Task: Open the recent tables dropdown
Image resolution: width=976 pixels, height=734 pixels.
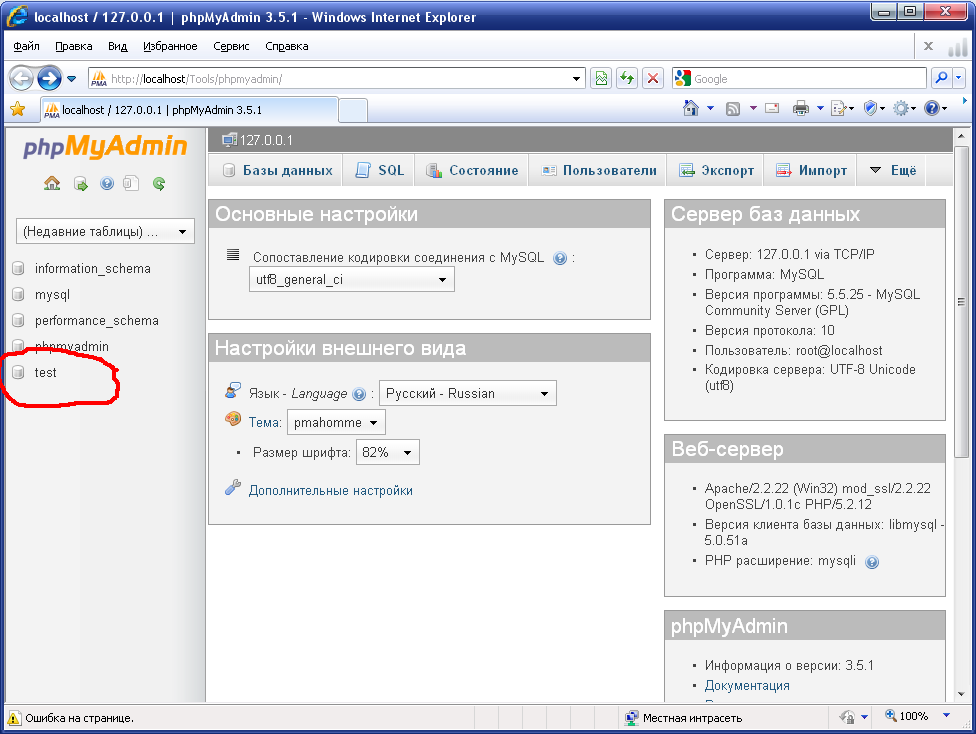Action: pyautogui.click(x=105, y=232)
